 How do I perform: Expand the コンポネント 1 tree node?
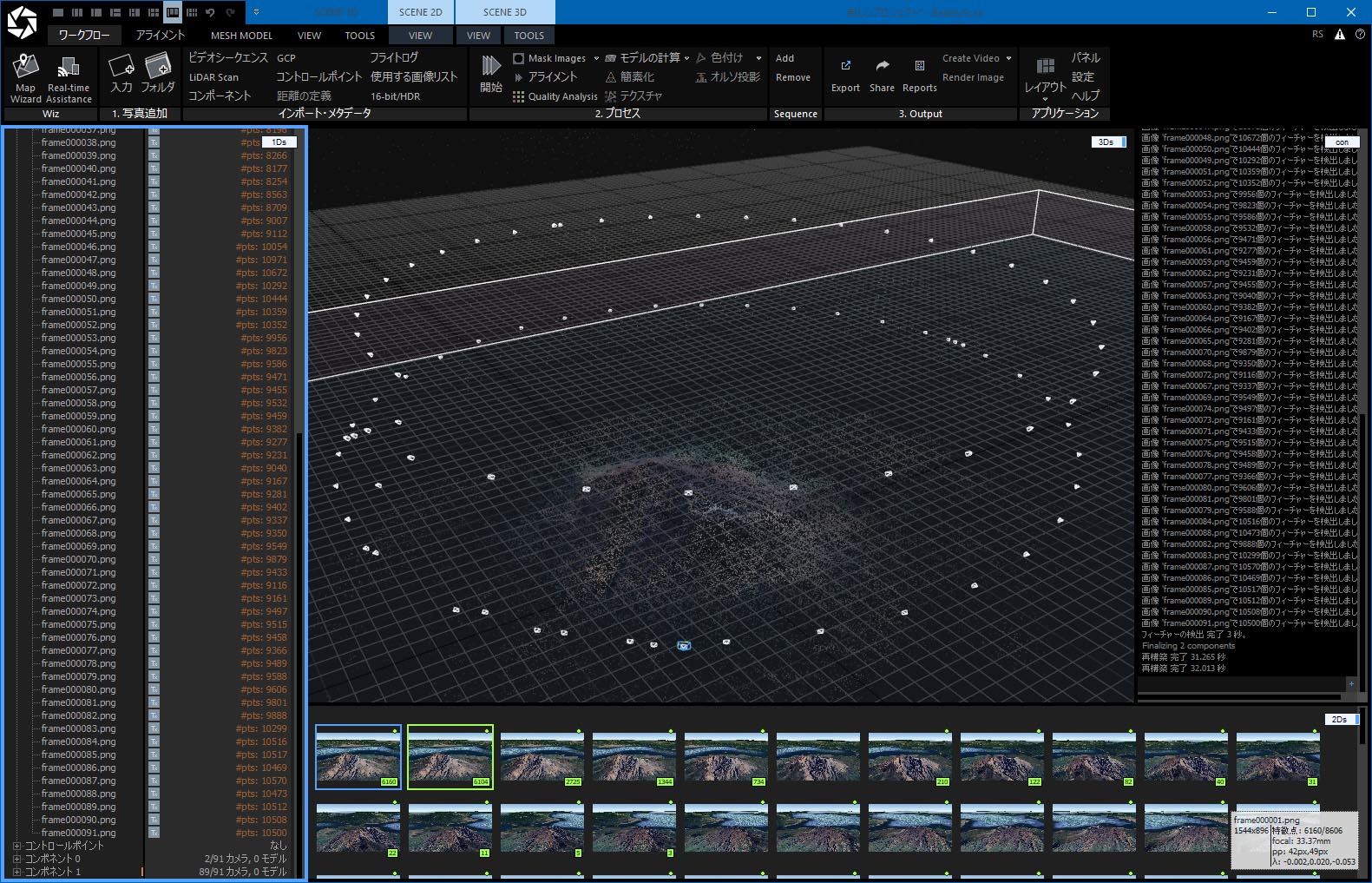[16, 872]
